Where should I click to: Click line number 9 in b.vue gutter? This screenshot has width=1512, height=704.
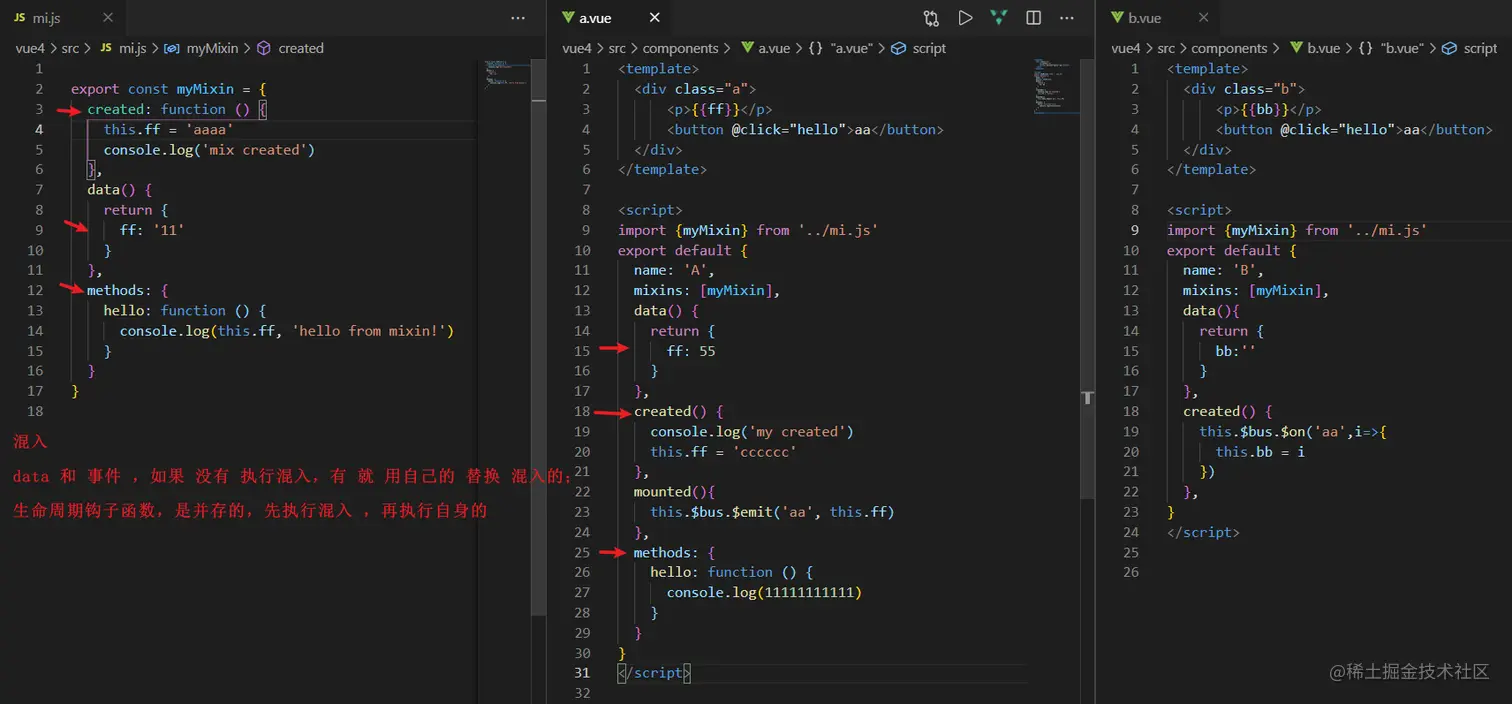(x=1134, y=230)
